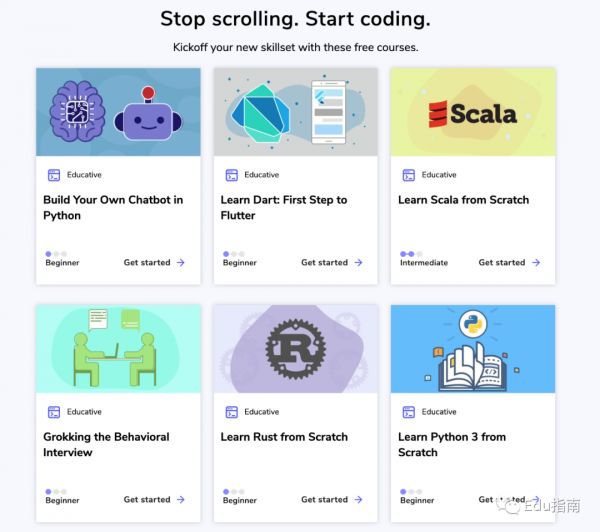Select the Rust gear logo thumbnail

click(295, 349)
